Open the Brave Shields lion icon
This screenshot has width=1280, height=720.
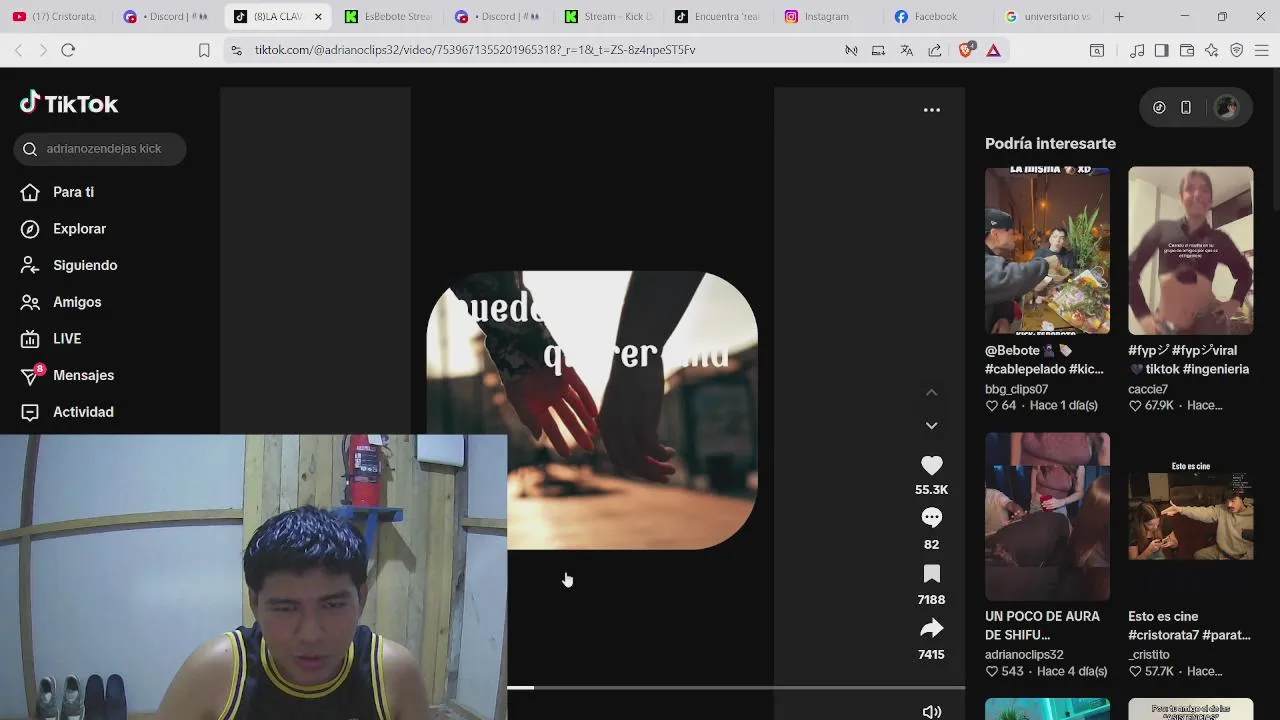(966, 50)
